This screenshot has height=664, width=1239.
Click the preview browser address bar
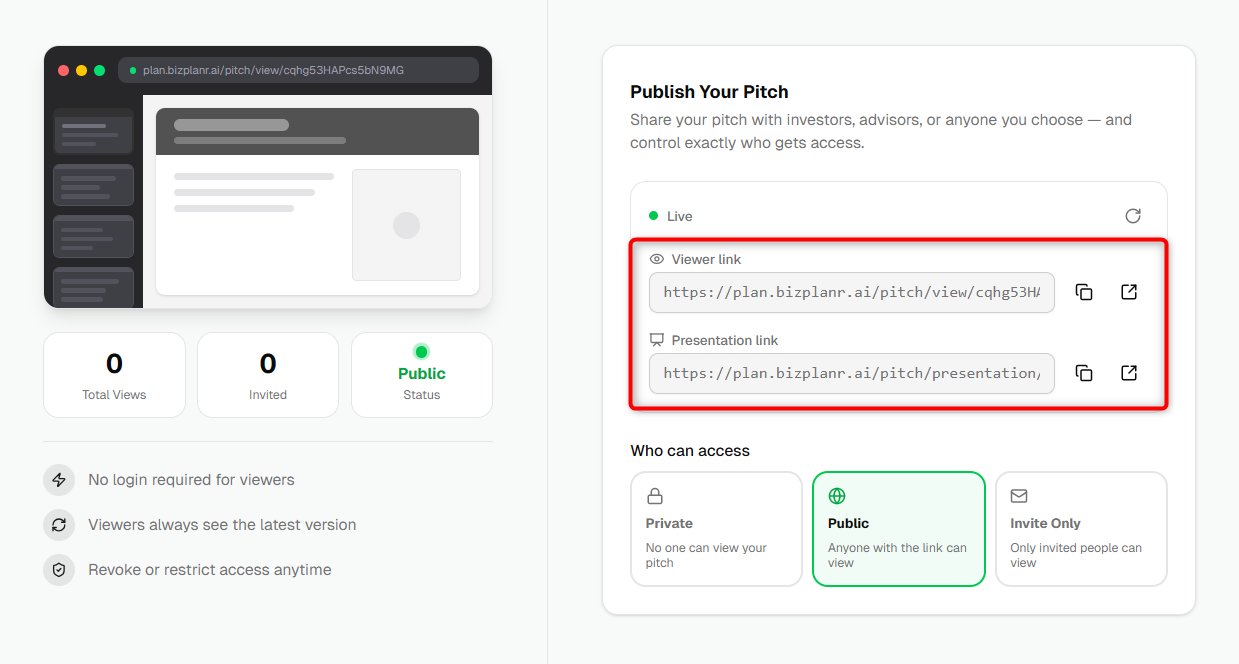[x=298, y=70]
